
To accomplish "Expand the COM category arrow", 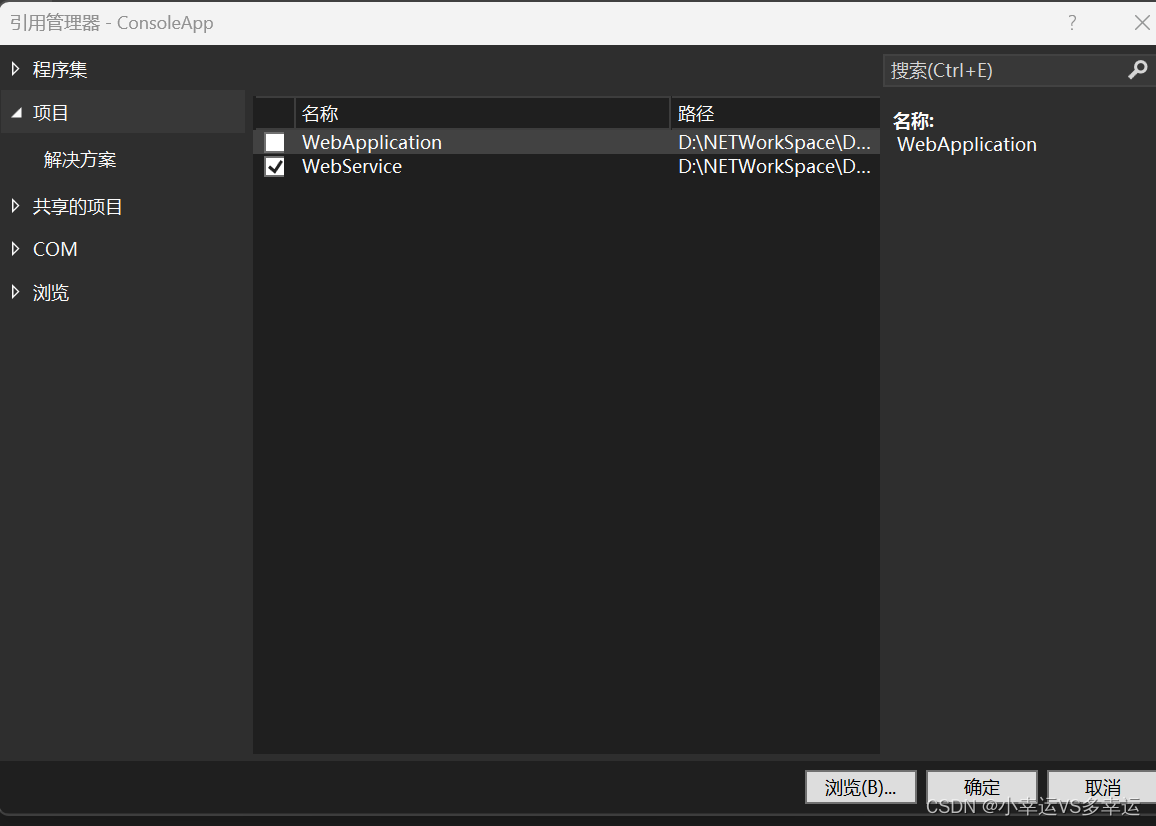I will (15, 249).
